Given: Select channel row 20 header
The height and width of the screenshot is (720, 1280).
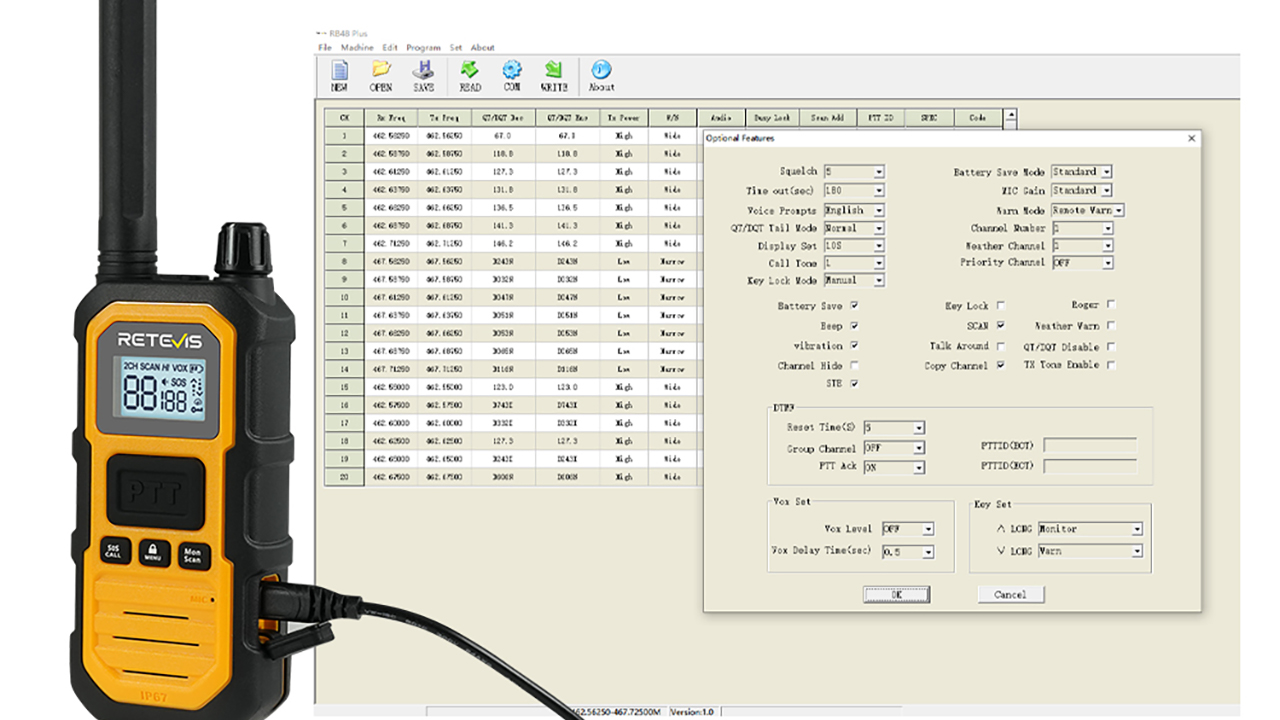Looking at the screenshot, I should coord(345,478).
